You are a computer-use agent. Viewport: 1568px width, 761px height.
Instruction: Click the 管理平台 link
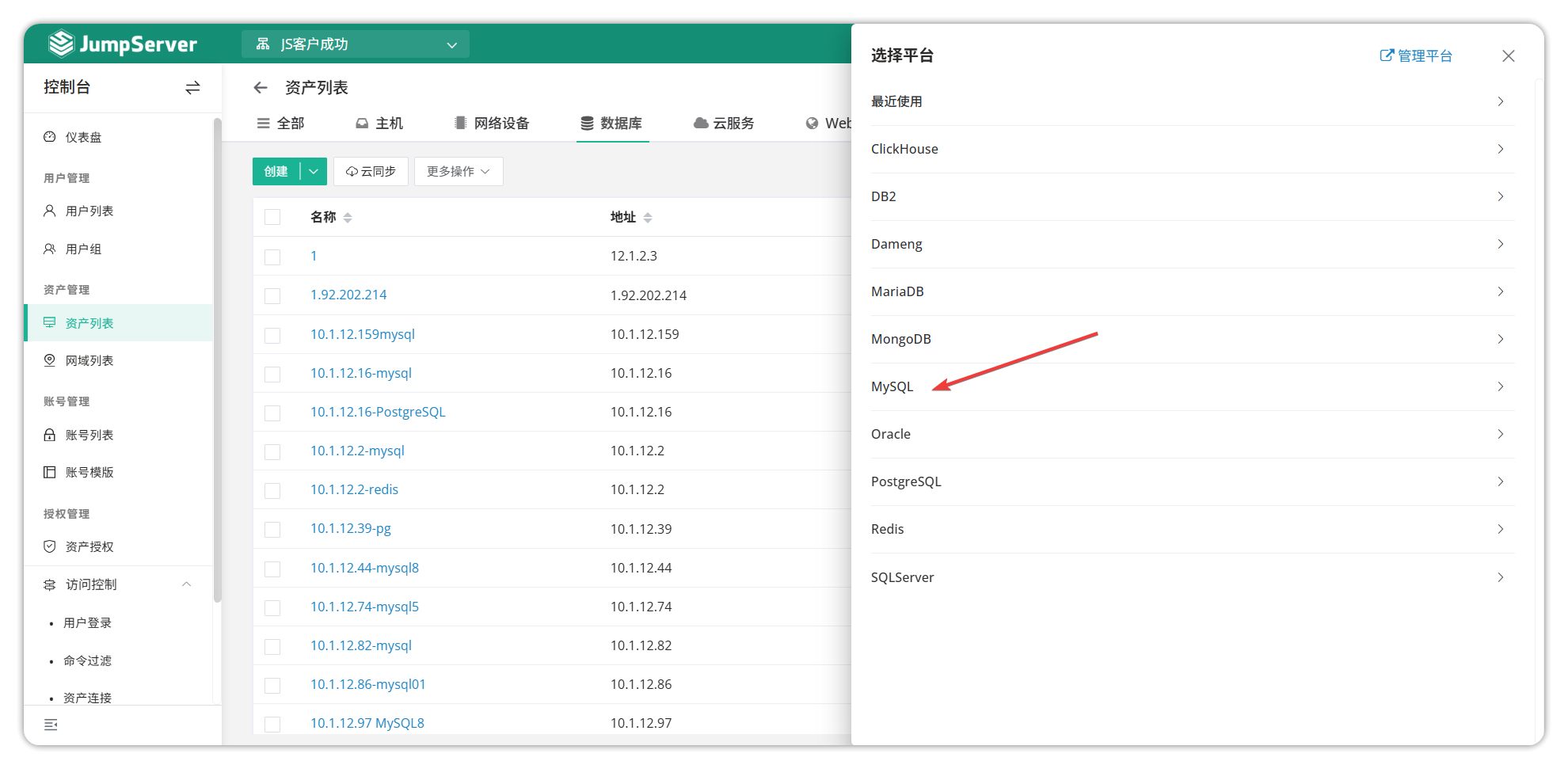tap(1417, 55)
